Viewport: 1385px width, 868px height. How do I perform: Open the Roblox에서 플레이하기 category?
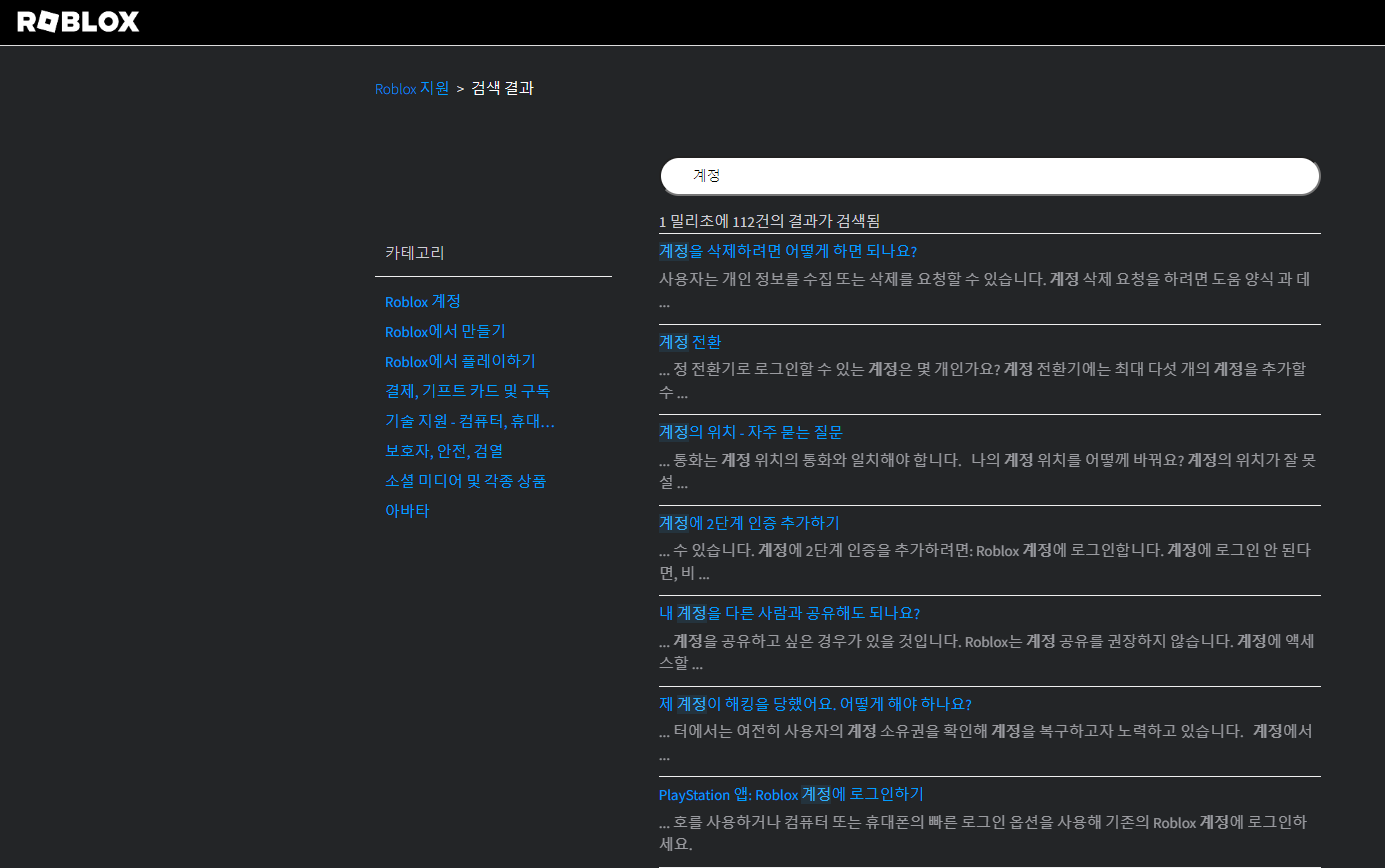460,361
